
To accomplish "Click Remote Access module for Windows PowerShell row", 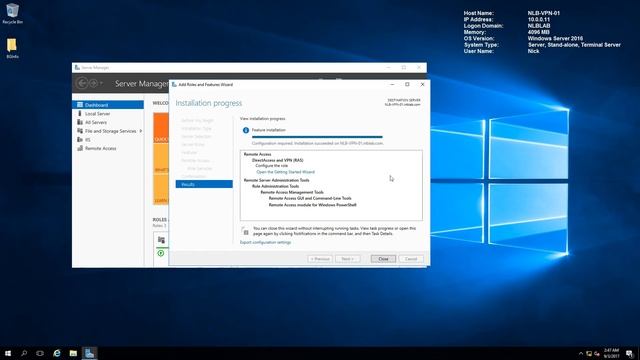I will point(312,205).
